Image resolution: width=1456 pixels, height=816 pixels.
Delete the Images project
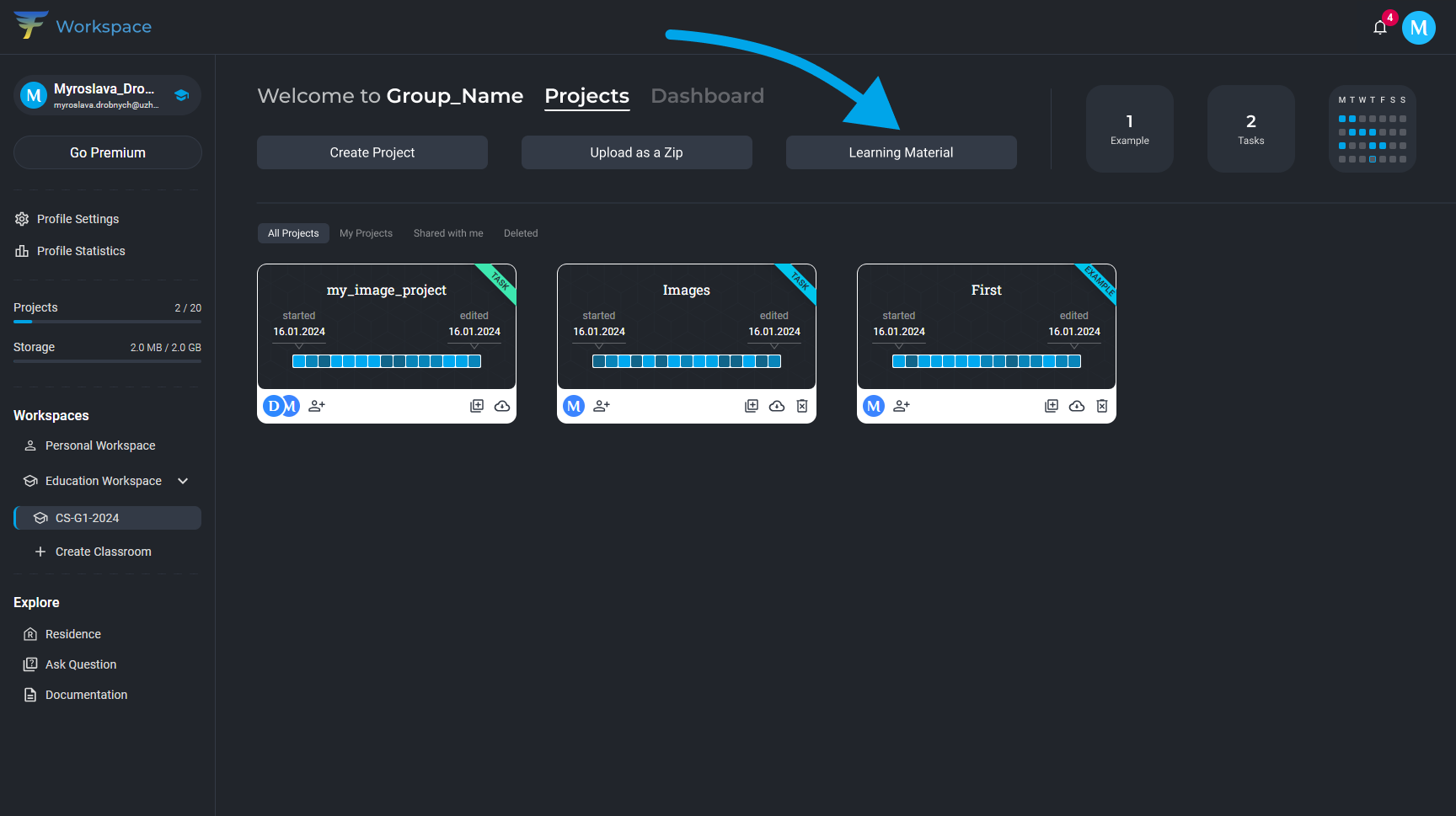click(x=802, y=406)
